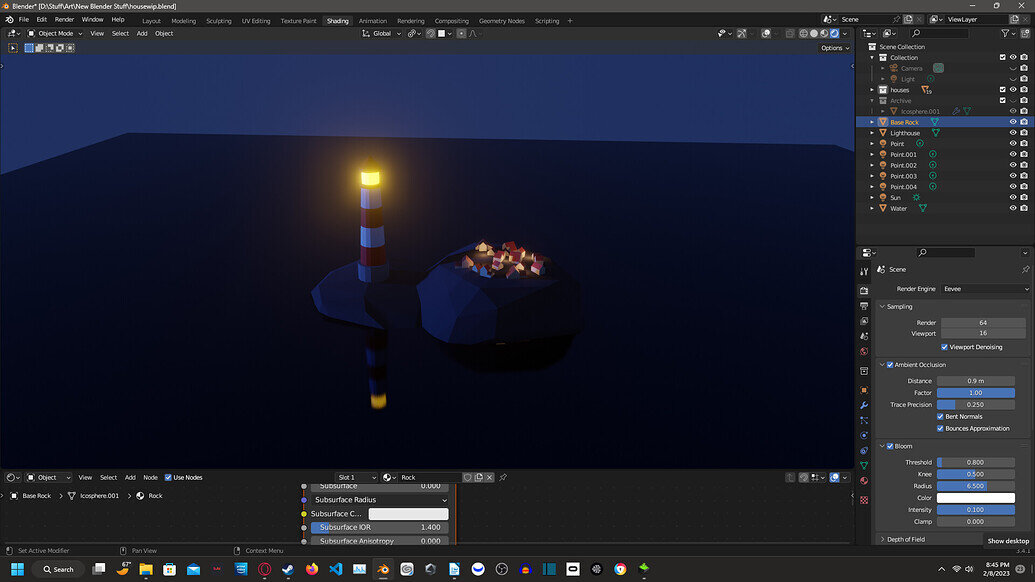Pin the Scene properties panel
Screen dimensions: 1035x582
(1025, 269)
